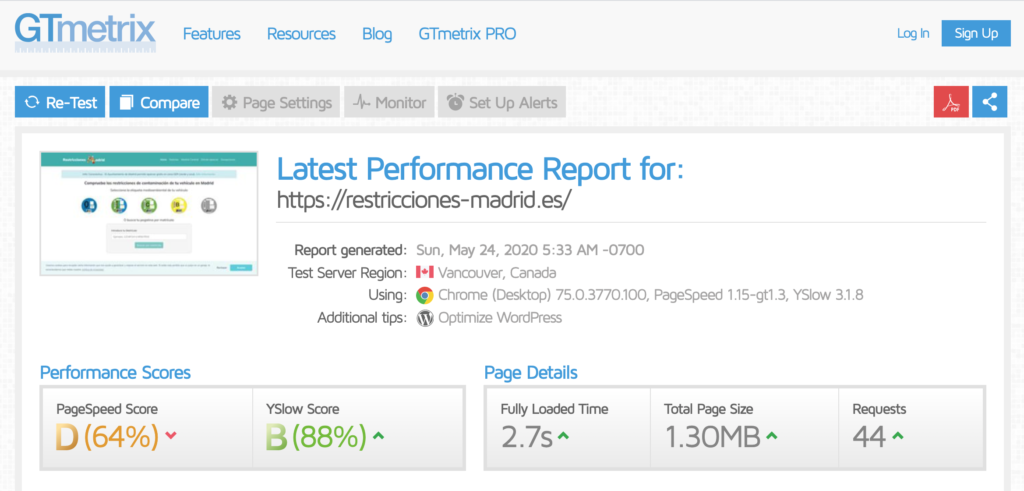This screenshot has height=491, width=1024.
Task: Click the WordPress logo icon
Action: point(424,318)
